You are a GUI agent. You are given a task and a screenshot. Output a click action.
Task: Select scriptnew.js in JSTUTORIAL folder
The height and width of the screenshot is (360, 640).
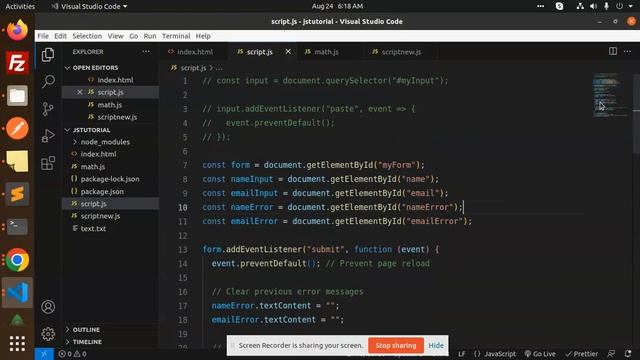[111, 216]
